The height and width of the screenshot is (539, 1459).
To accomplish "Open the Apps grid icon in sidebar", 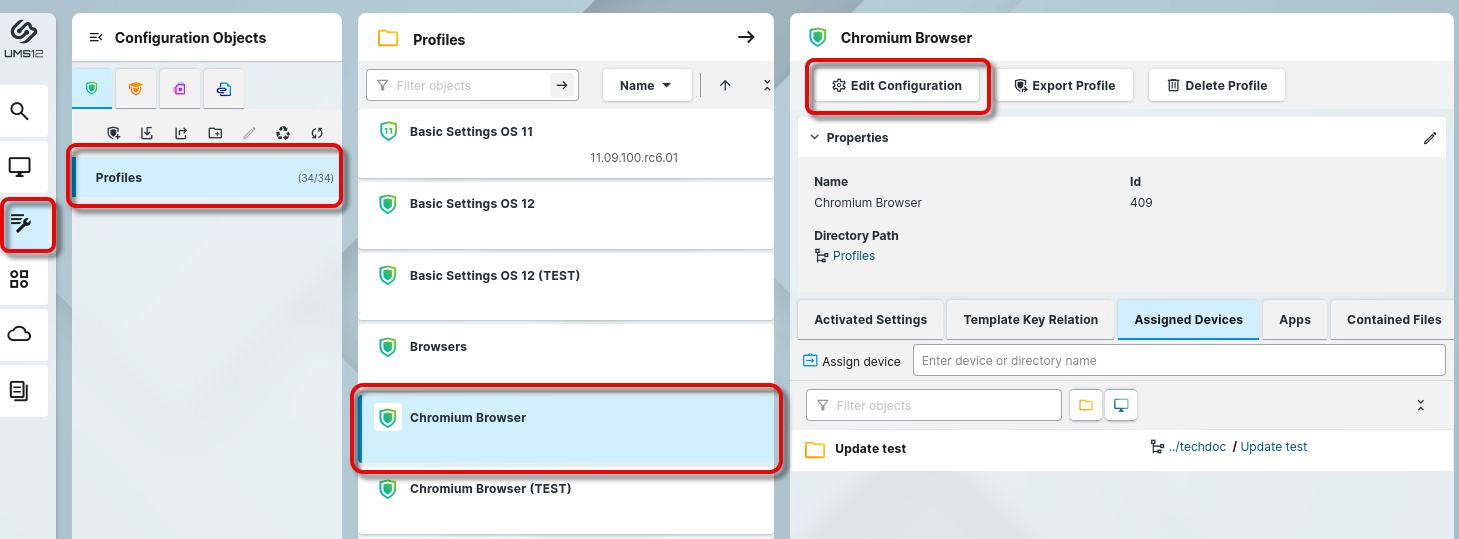I will (20, 279).
